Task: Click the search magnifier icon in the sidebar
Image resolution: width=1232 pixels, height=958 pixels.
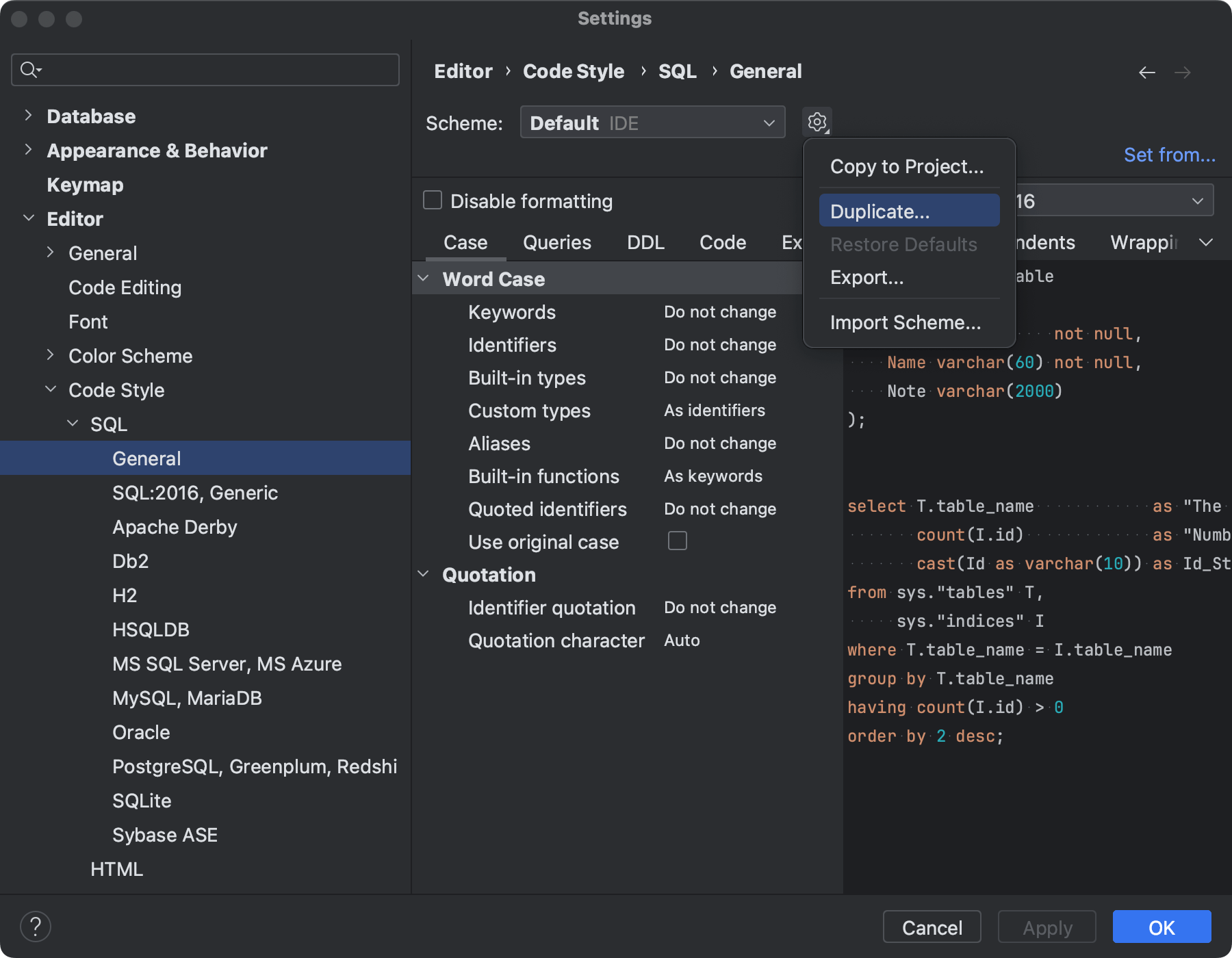Action: click(x=29, y=69)
